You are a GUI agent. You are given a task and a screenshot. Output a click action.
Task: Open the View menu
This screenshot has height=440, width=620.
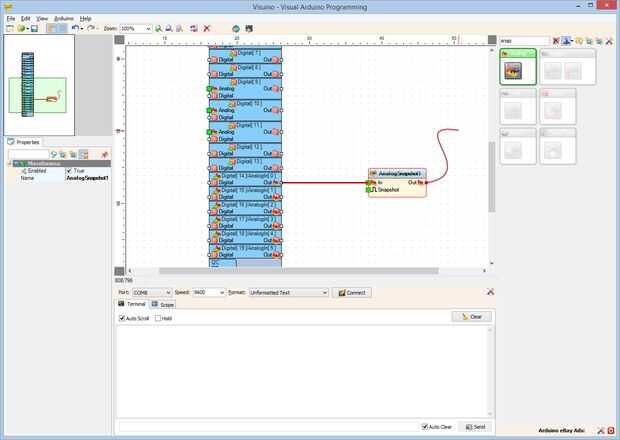point(42,19)
